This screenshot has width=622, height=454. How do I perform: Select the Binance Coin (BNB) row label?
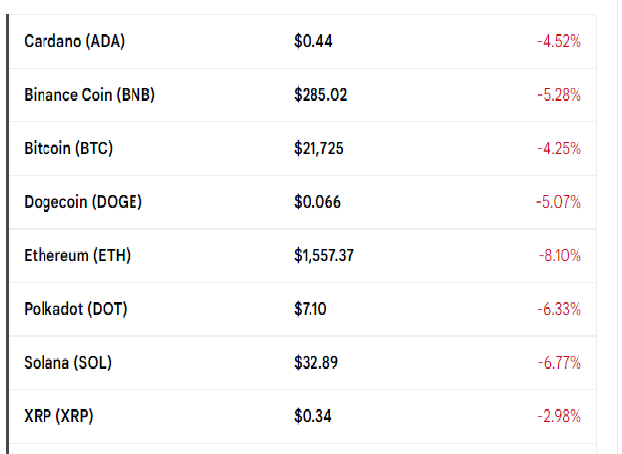tap(89, 95)
